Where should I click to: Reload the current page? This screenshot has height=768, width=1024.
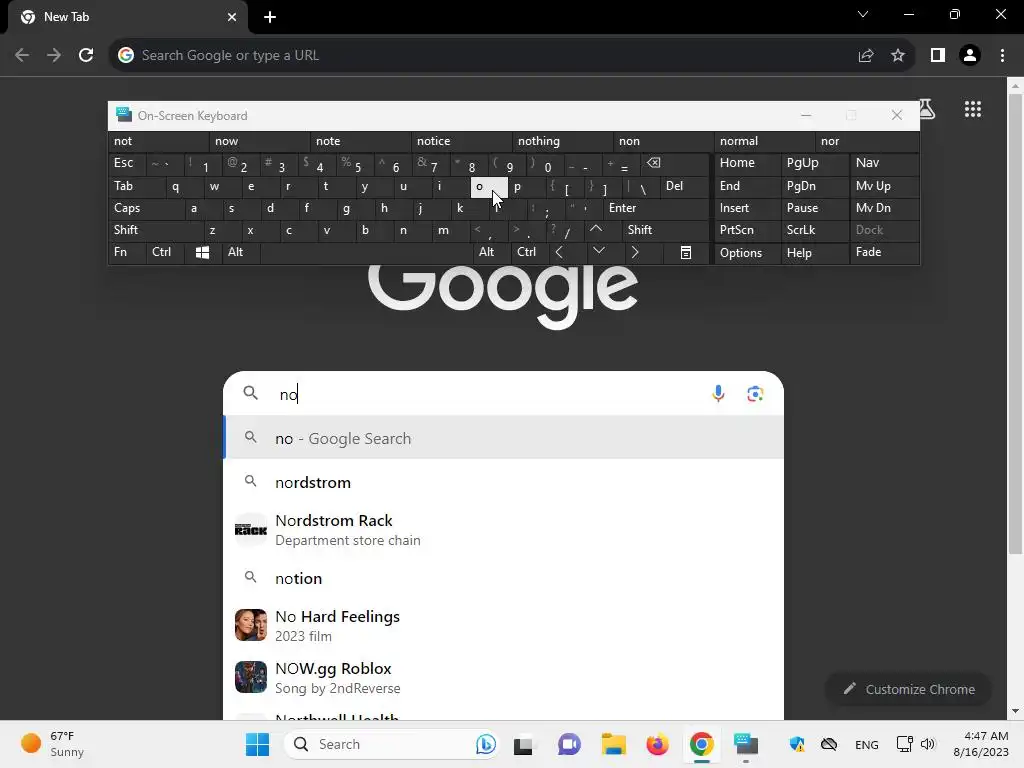click(86, 55)
